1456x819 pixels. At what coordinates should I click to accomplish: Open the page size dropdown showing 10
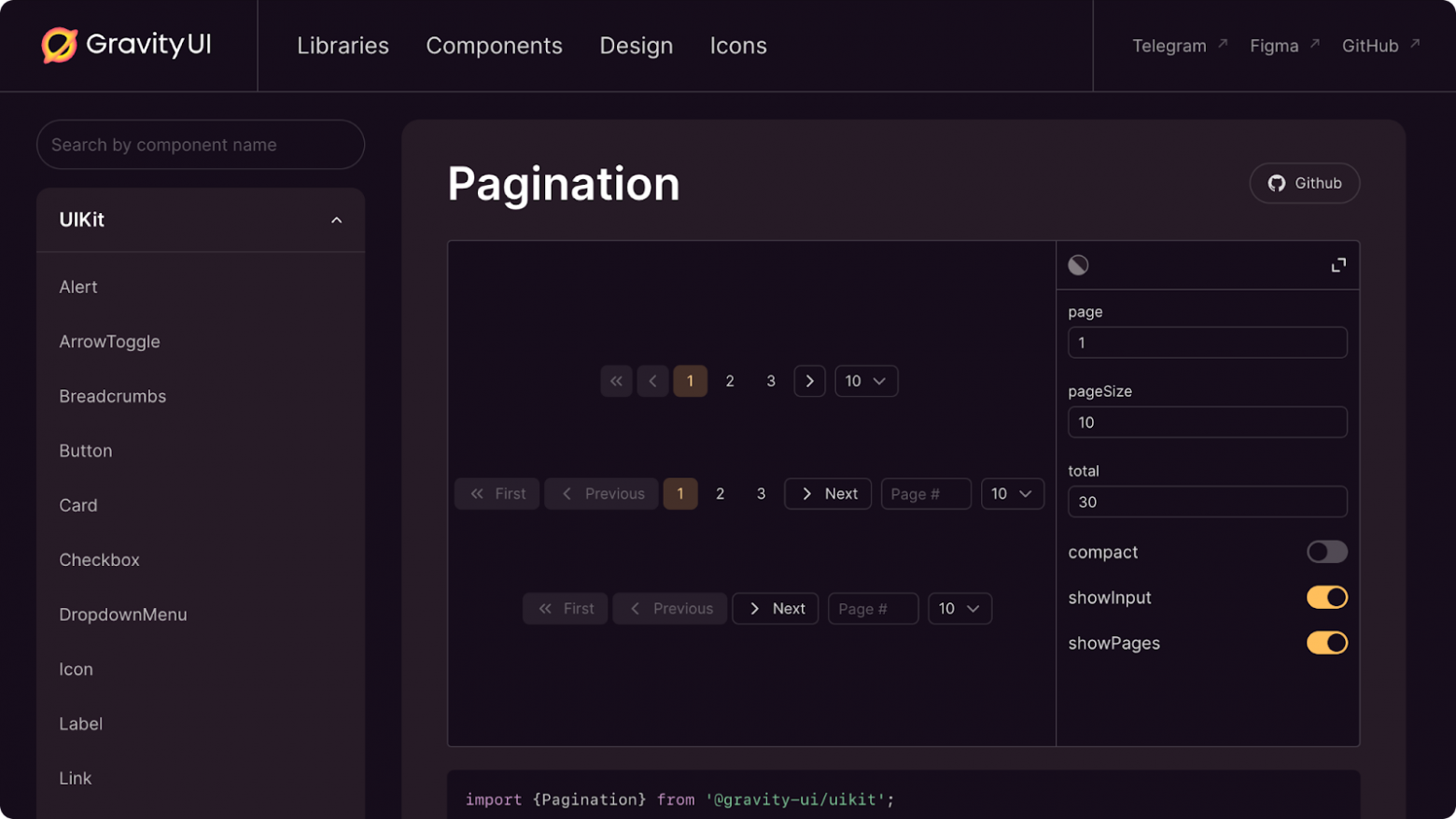point(866,381)
